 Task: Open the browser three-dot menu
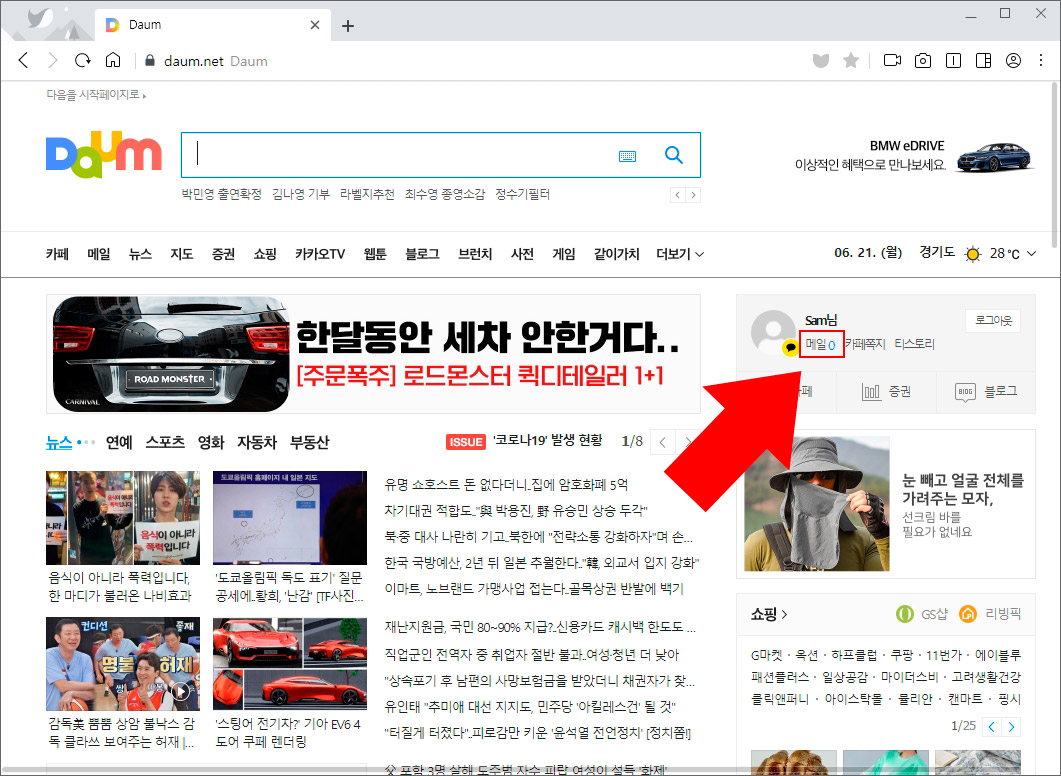point(1041,61)
